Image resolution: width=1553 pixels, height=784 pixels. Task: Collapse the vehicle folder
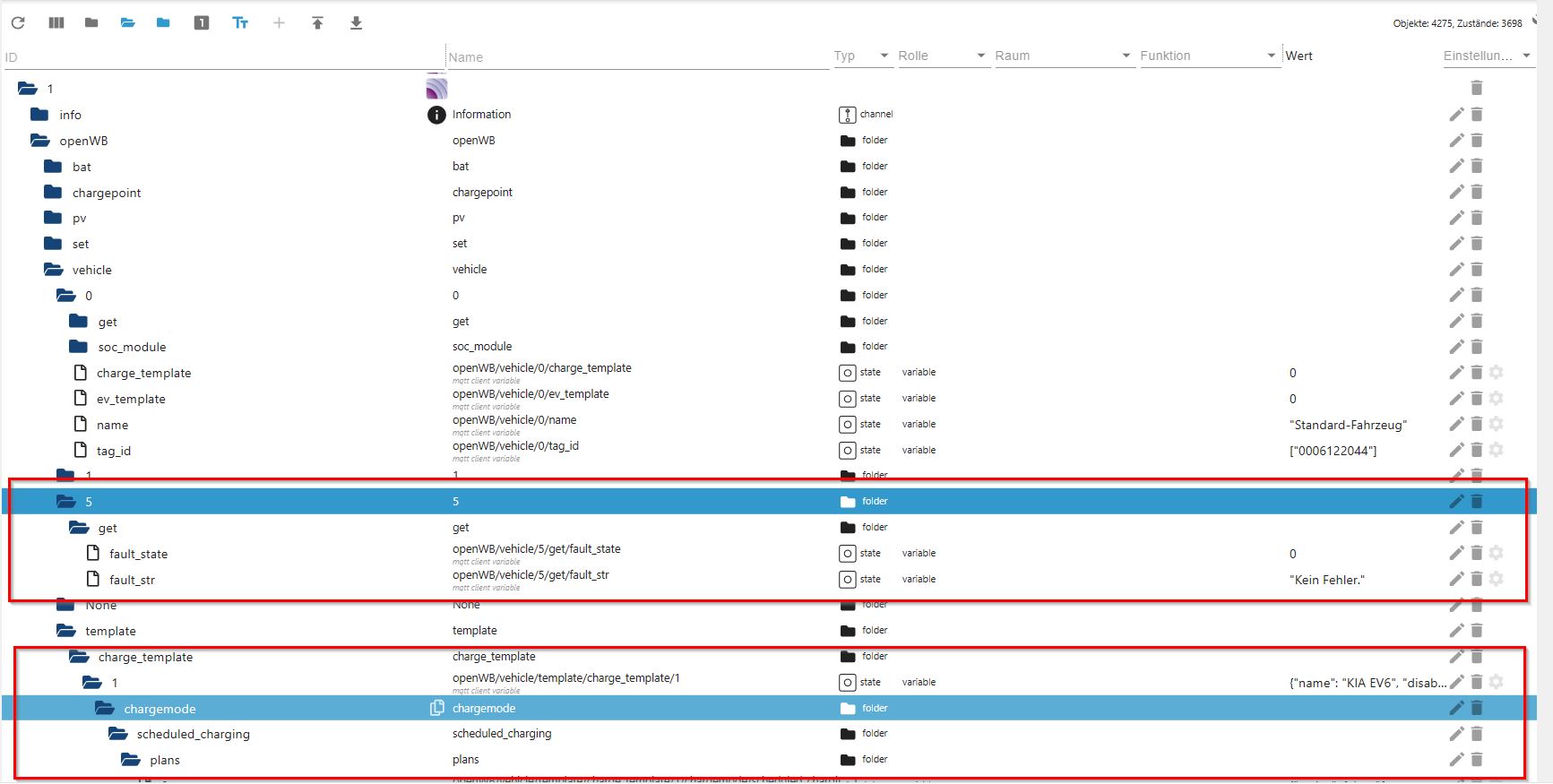[x=53, y=270]
